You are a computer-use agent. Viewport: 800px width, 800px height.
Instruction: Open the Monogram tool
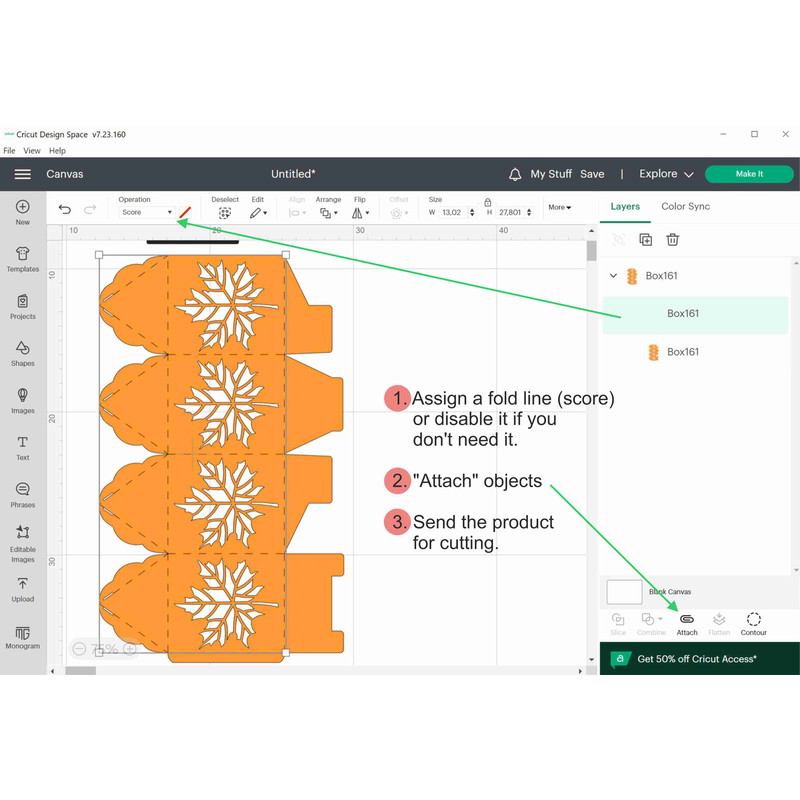22,636
